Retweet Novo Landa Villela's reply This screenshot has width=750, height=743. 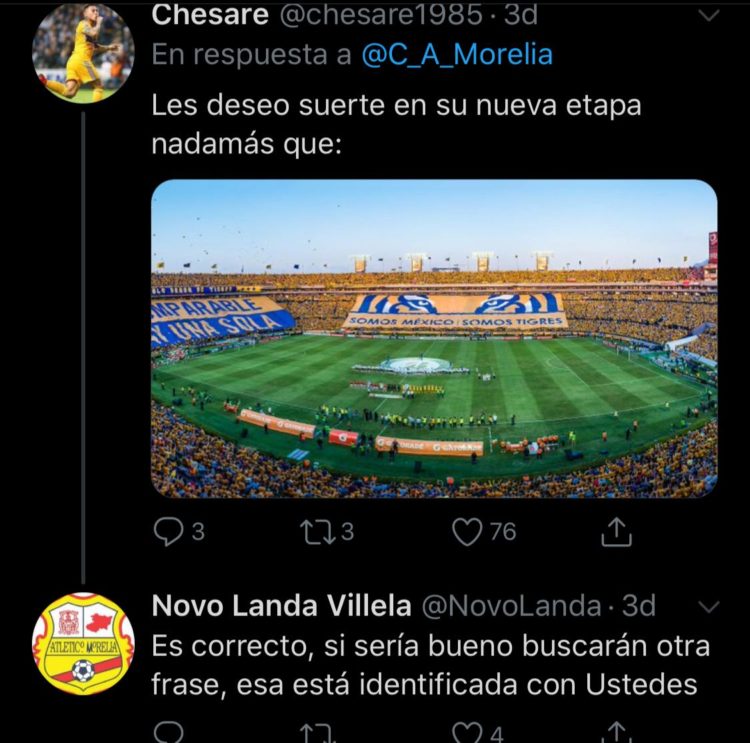coord(317,733)
